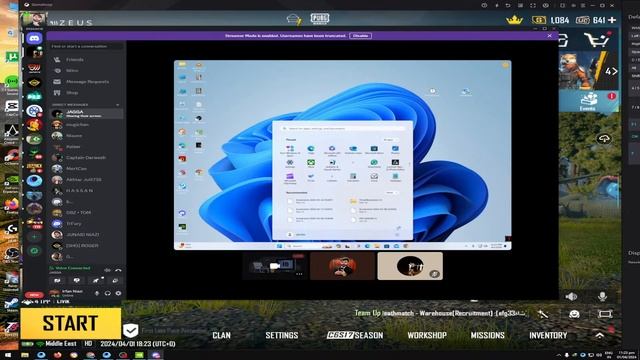Viewport: 640px width, 360px height.
Task: Open JUNAID NIAZI direct message
Action: pyautogui.click(x=86, y=235)
